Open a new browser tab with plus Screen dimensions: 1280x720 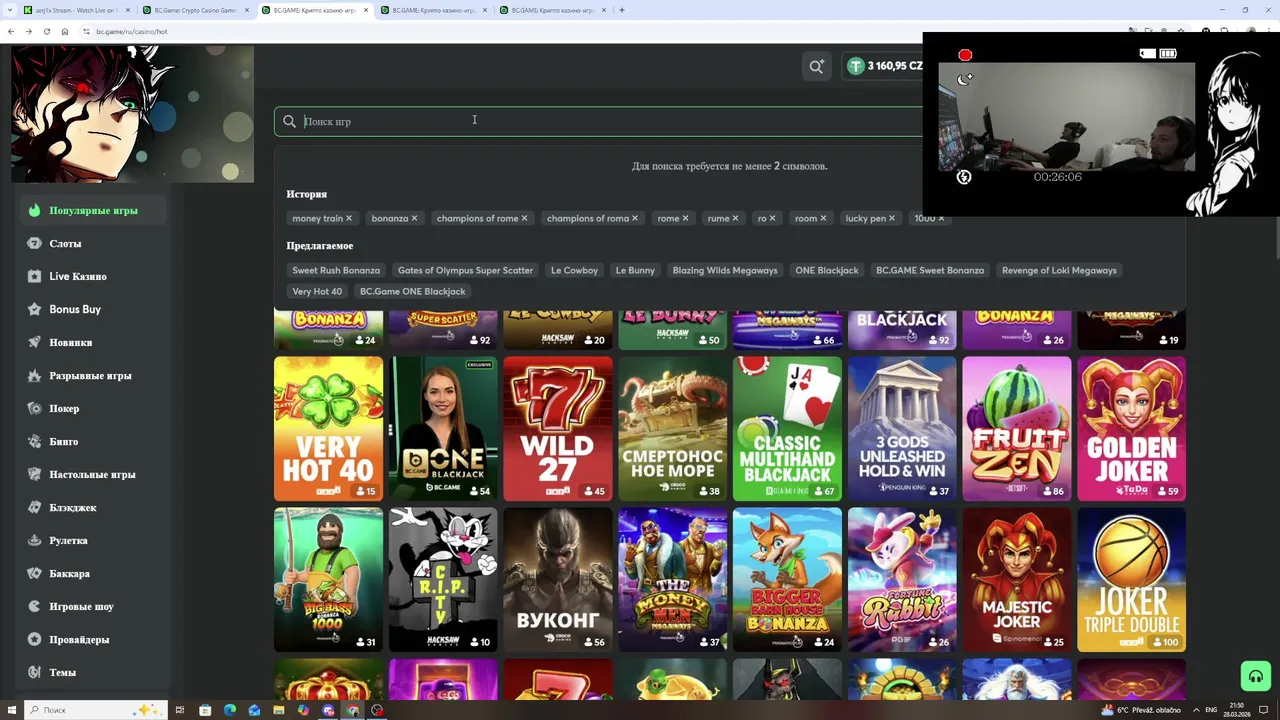[x=621, y=10]
